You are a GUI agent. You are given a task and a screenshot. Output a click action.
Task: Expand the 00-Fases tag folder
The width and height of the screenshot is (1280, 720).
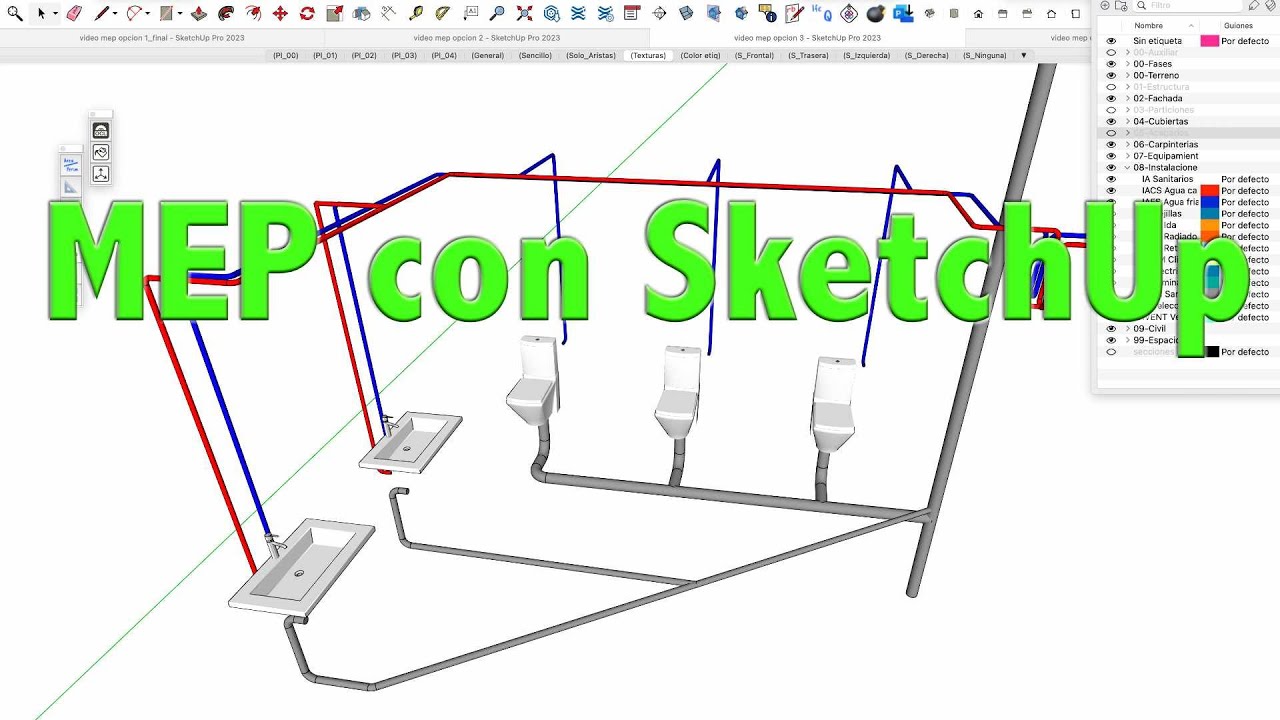tap(1128, 64)
